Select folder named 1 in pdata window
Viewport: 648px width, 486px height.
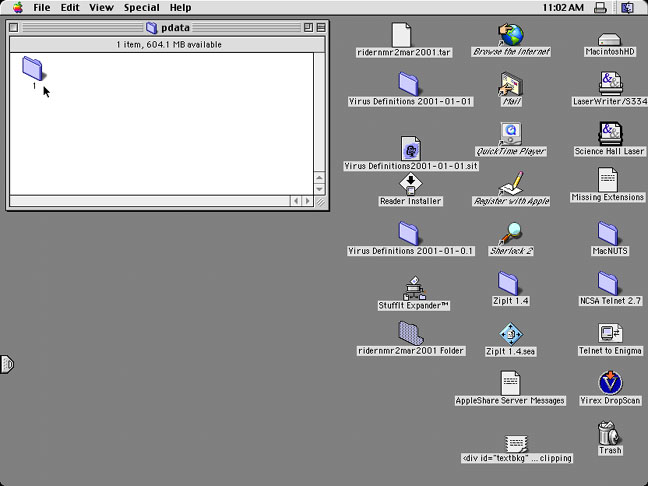pos(33,68)
